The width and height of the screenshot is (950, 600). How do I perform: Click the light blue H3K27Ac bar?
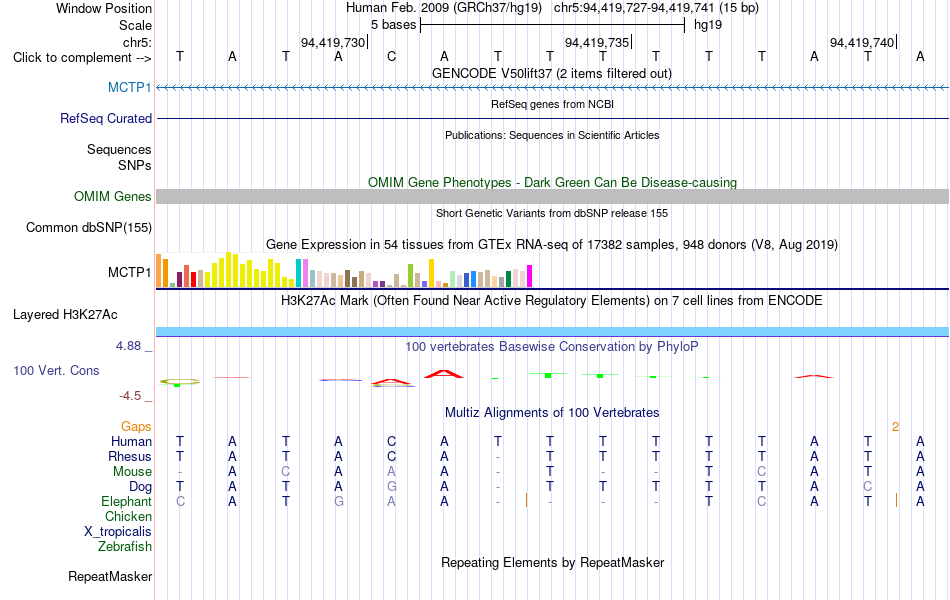coord(553,332)
